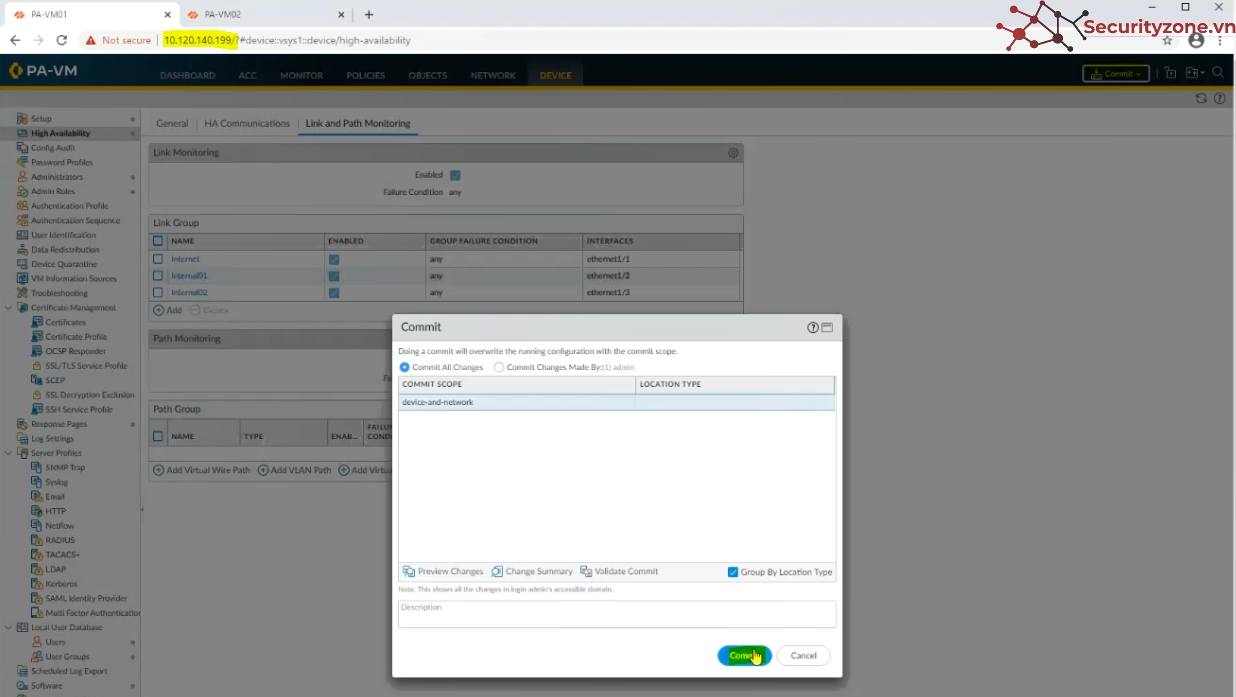Click Add VLAN Path
Screen dimensions: 1236x697
click(x=295, y=470)
